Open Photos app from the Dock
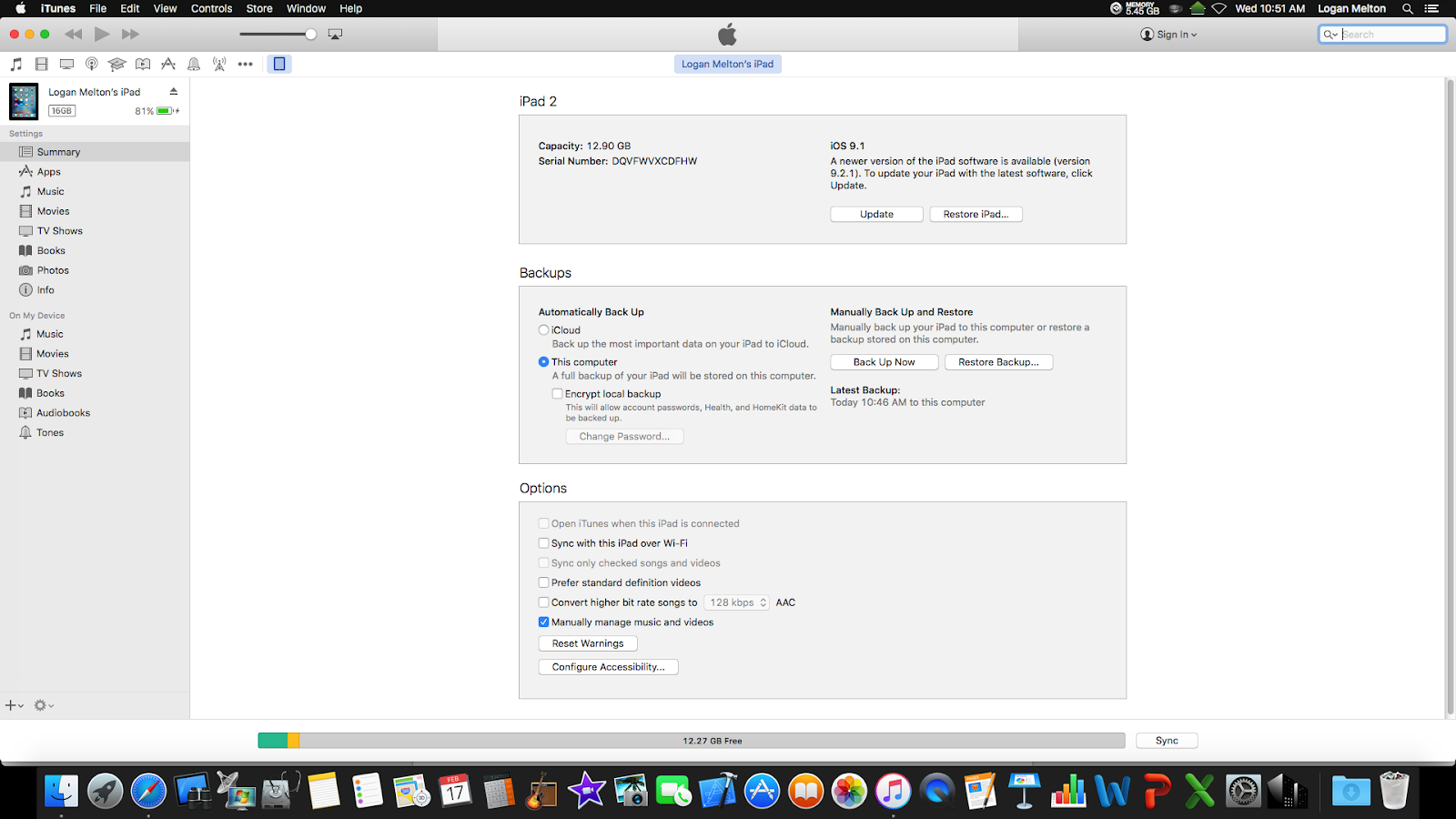Viewport: 1456px width, 819px height. pyautogui.click(x=849, y=791)
